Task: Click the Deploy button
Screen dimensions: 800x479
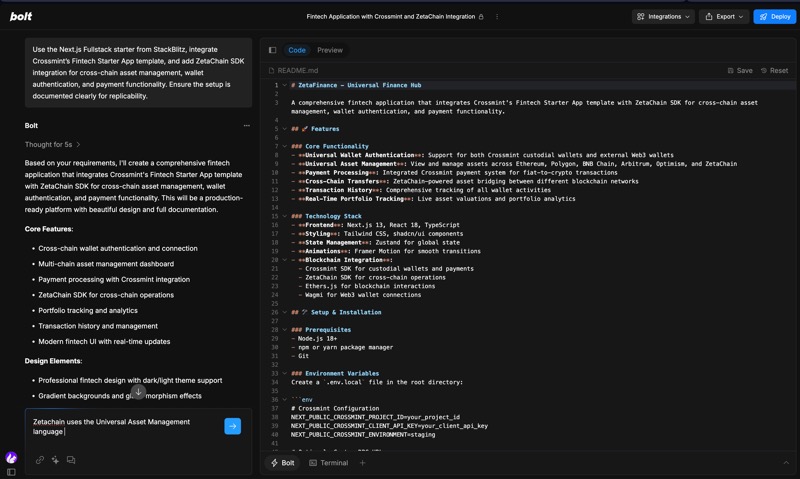Action: pos(775,17)
